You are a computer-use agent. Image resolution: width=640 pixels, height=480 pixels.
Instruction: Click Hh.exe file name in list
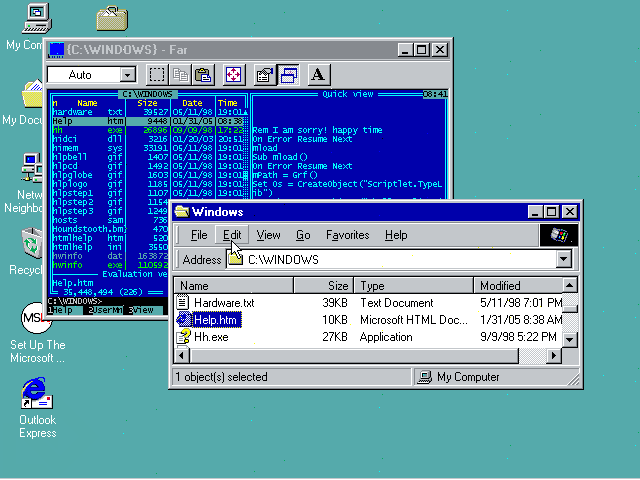[x=211, y=337]
